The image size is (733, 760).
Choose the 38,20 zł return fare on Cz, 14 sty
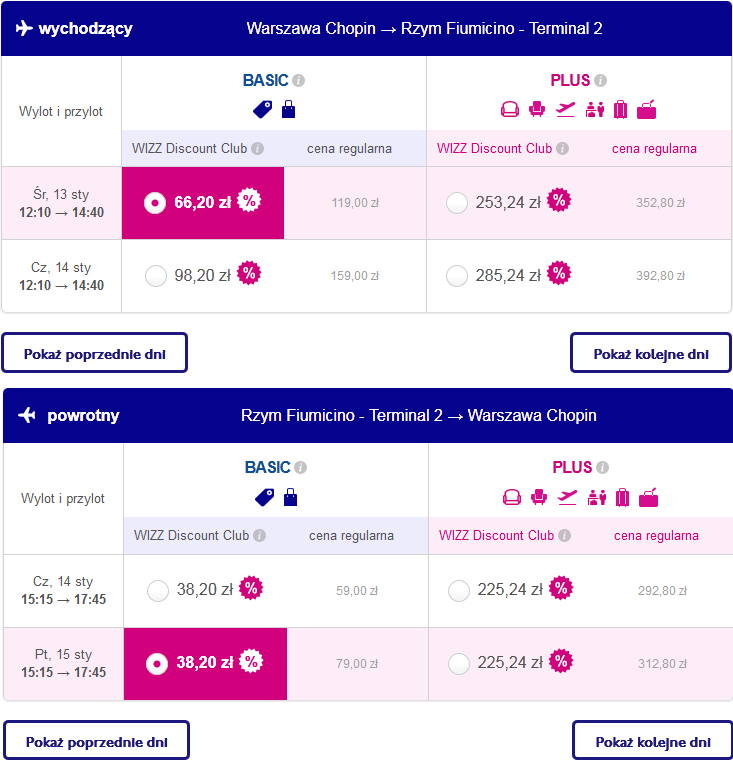[158, 591]
